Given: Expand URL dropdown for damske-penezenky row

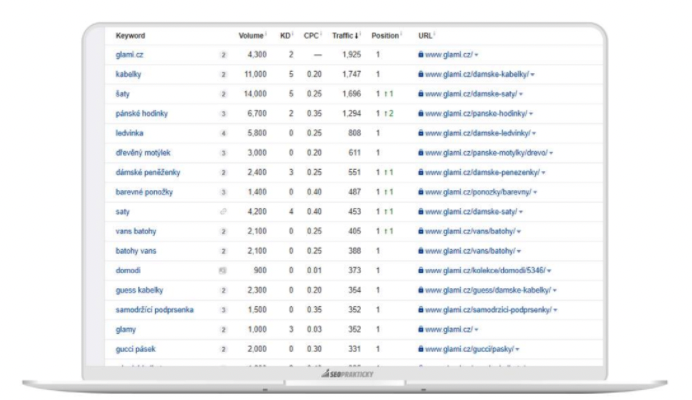Looking at the screenshot, I should (543, 173).
